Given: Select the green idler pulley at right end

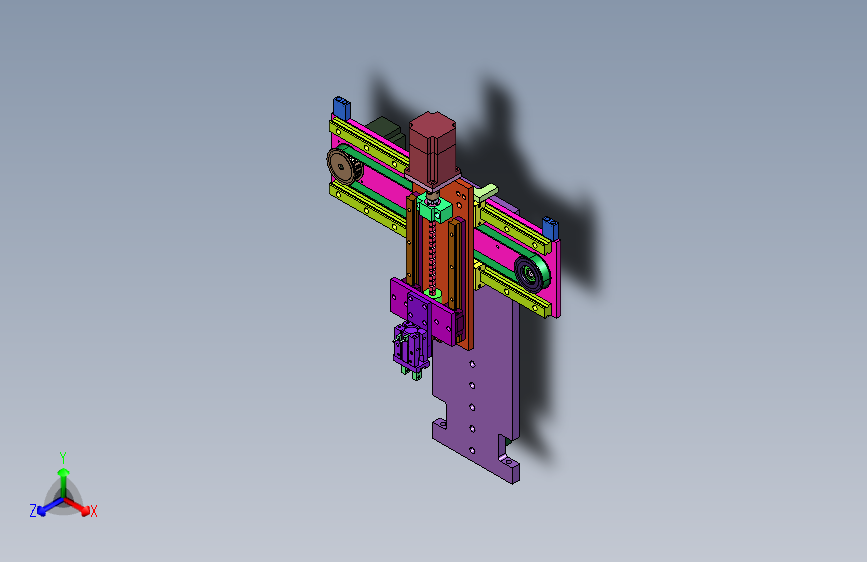Looking at the screenshot, I should [532, 273].
